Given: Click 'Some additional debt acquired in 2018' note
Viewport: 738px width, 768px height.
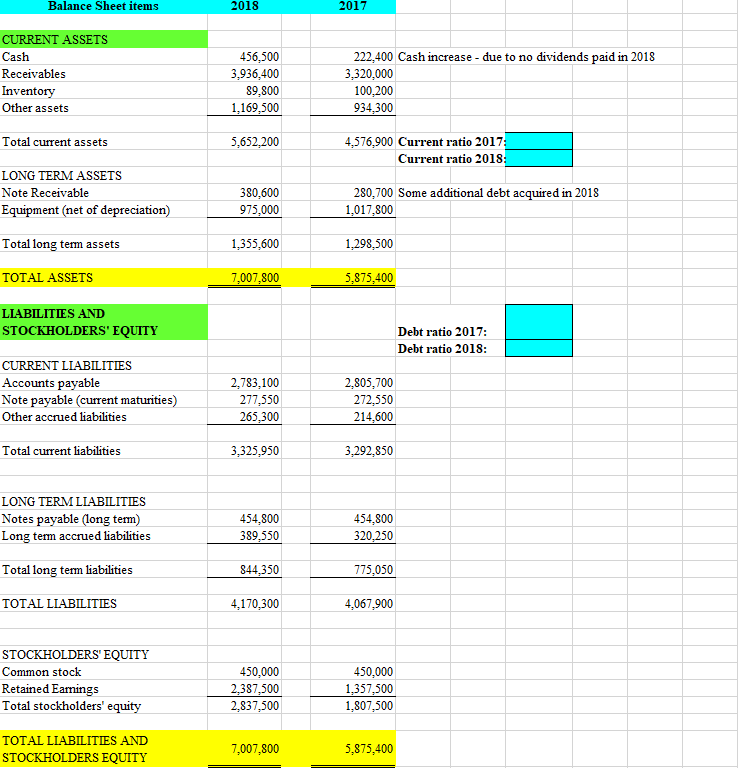Looking at the screenshot, I should 498,193.
